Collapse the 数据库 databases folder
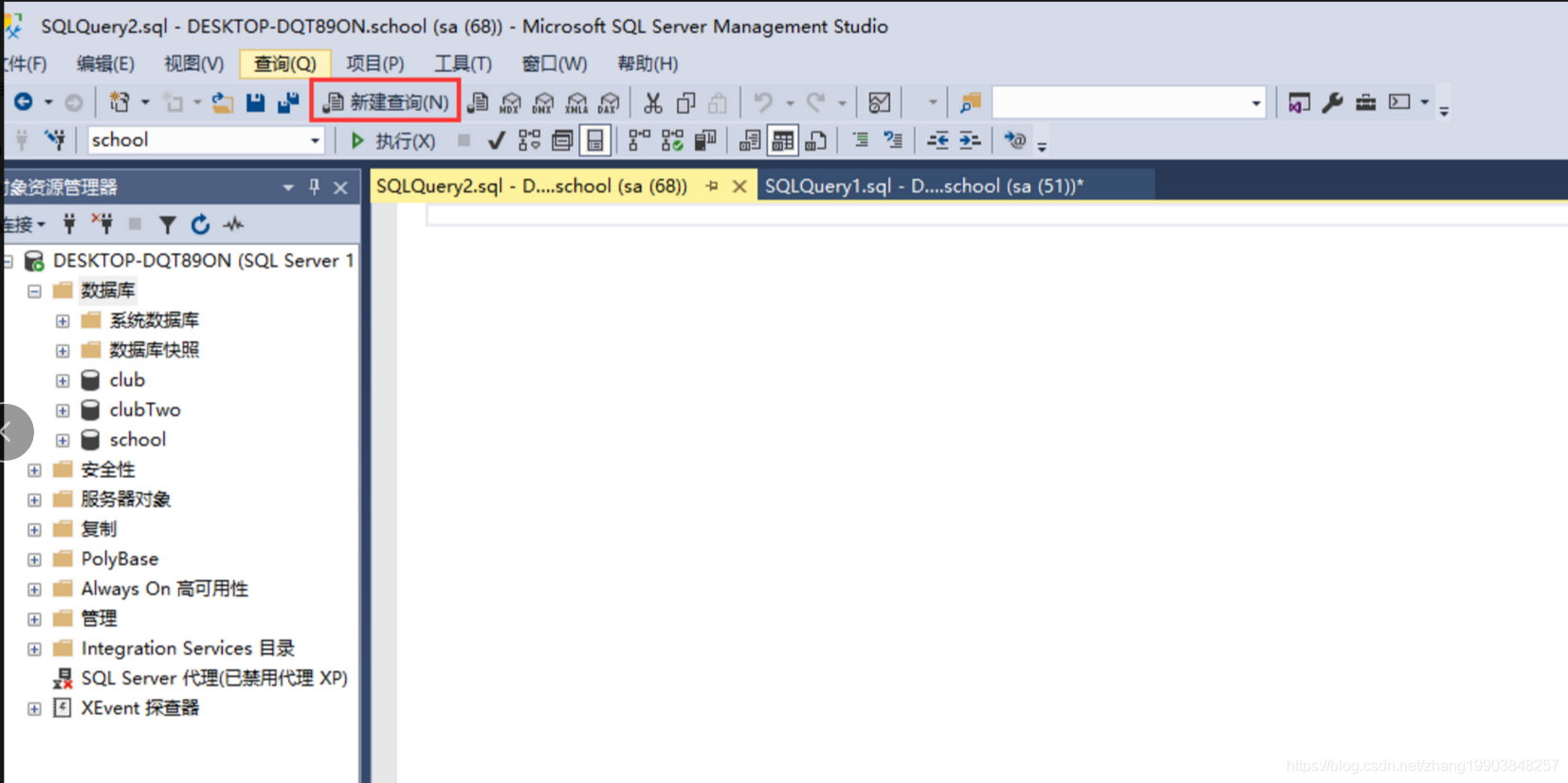The width and height of the screenshot is (1568, 783). (x=34, y=291)
